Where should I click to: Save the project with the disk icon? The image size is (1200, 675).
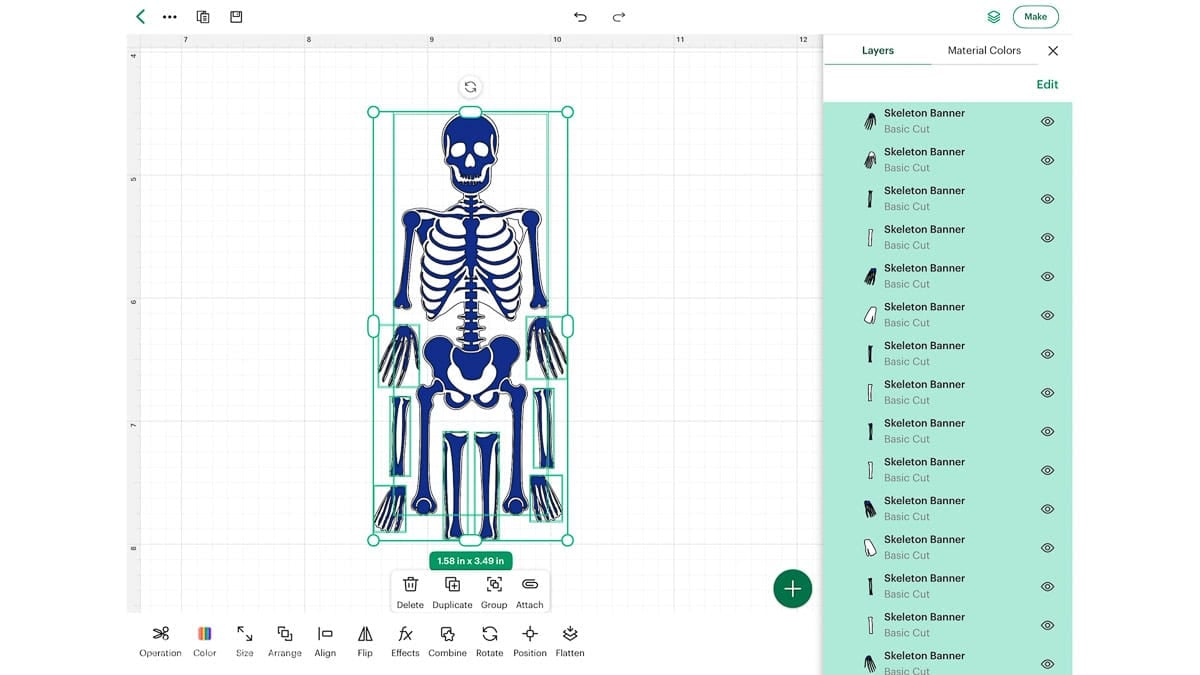pyautogui.click(x=236, y=17)
